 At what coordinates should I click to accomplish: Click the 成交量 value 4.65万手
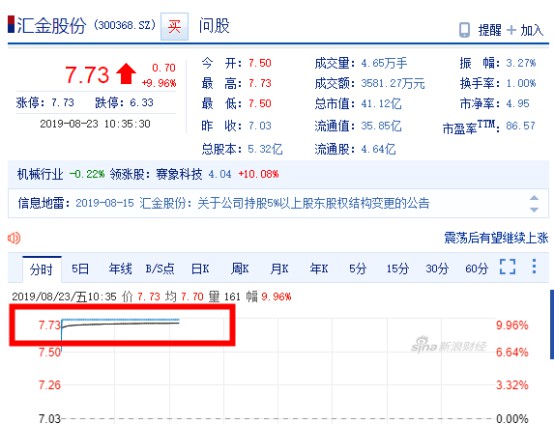384,63
